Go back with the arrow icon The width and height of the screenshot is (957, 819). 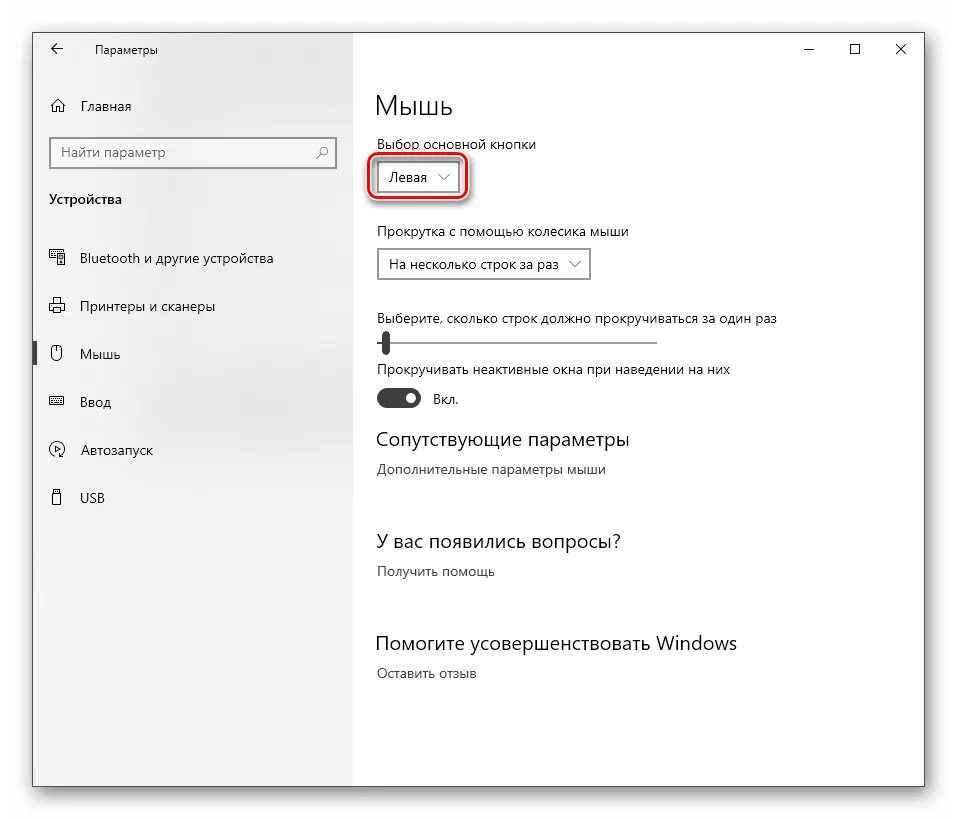(57, 49)
